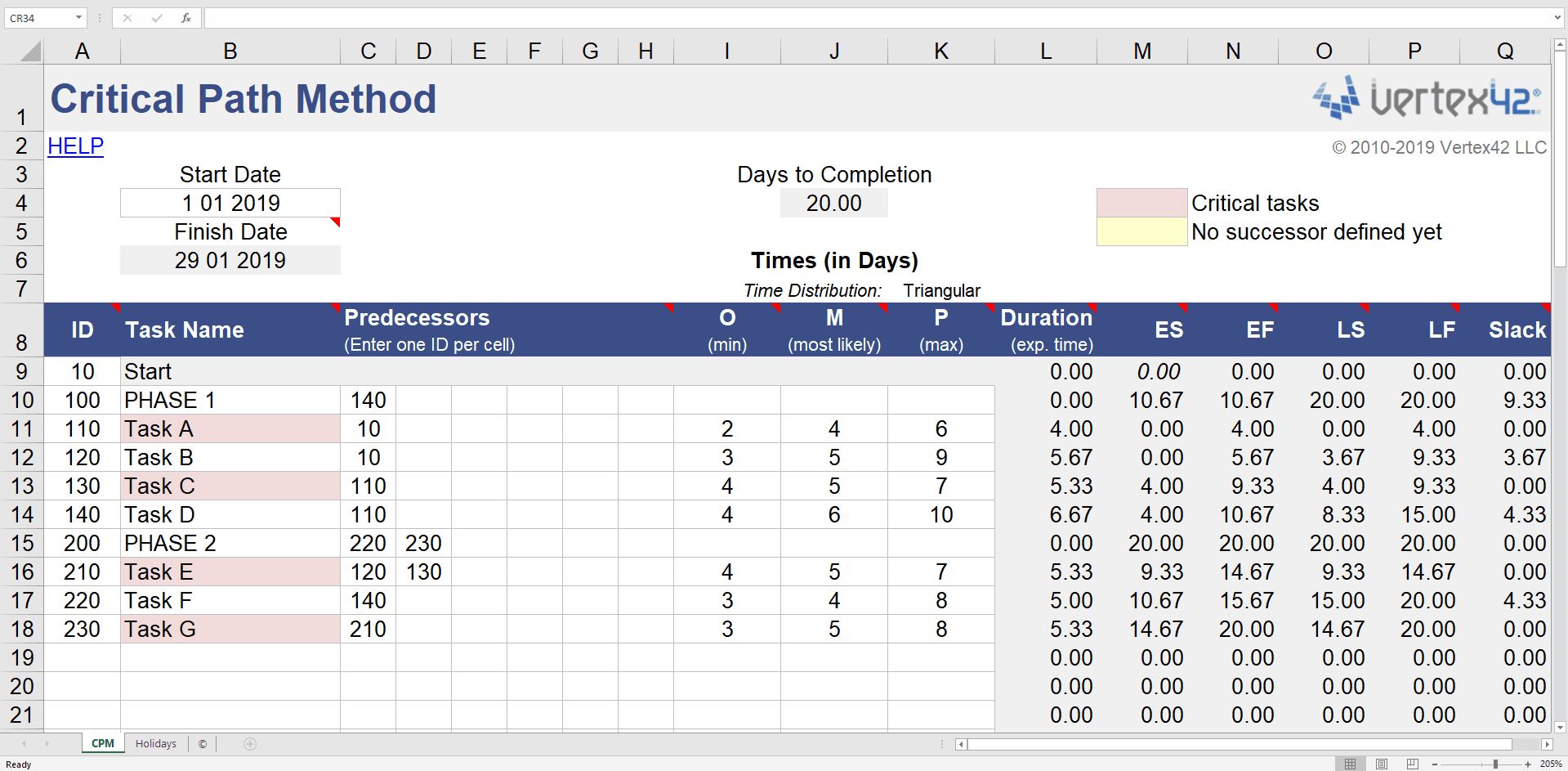Select the Start Date cell 1 01 2019
Viewport: 1568px width, 771px height.
(x=230, y=203)
